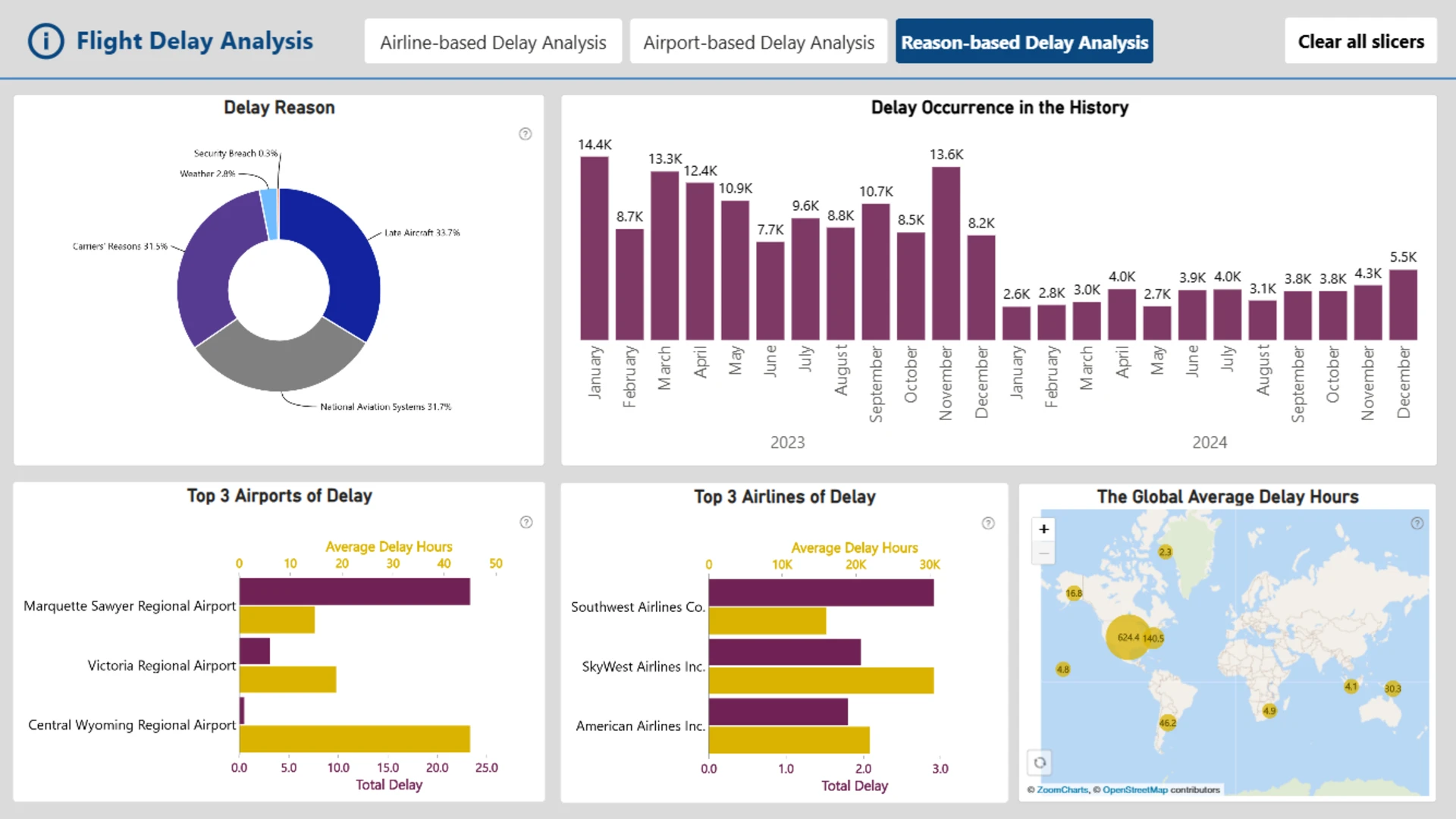Image resolution: width=1456 pixels, height=819 pixels.
Task: Click the info icon beside Flight Delay Analysis
Action: (45, 41)
